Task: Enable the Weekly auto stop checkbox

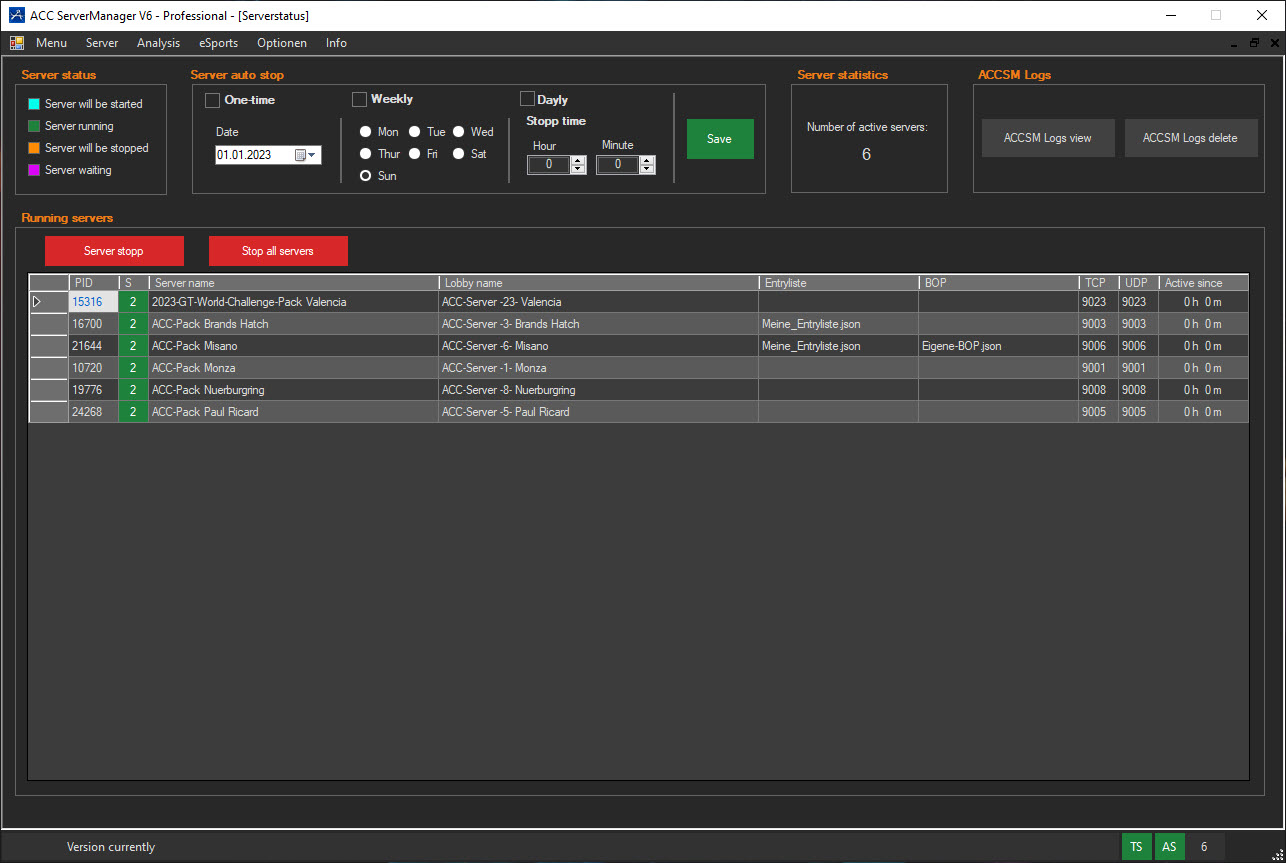Action: [359, 99]
